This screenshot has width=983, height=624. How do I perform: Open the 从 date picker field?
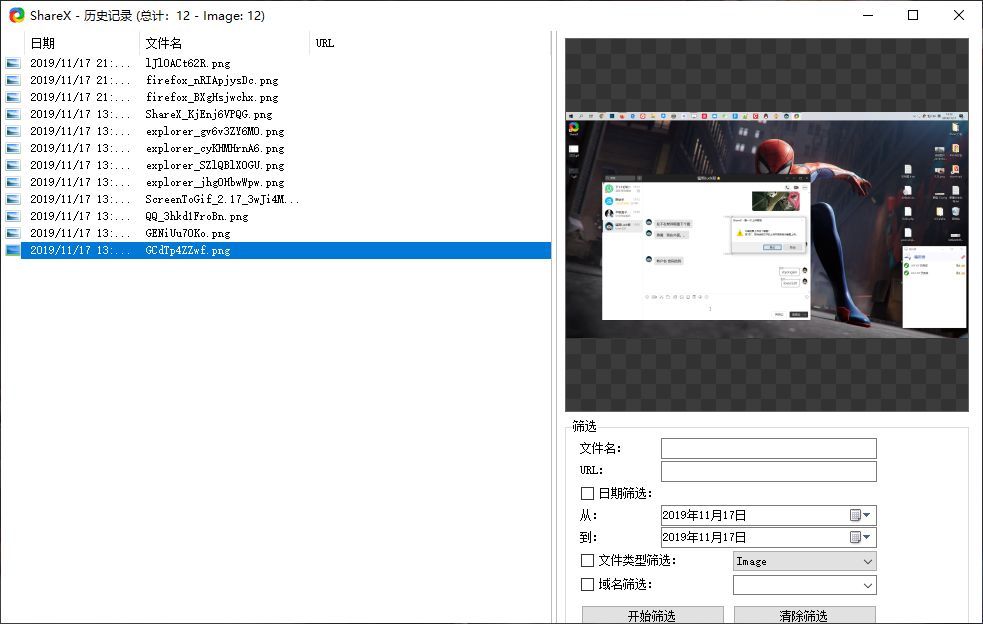[769, 516]
